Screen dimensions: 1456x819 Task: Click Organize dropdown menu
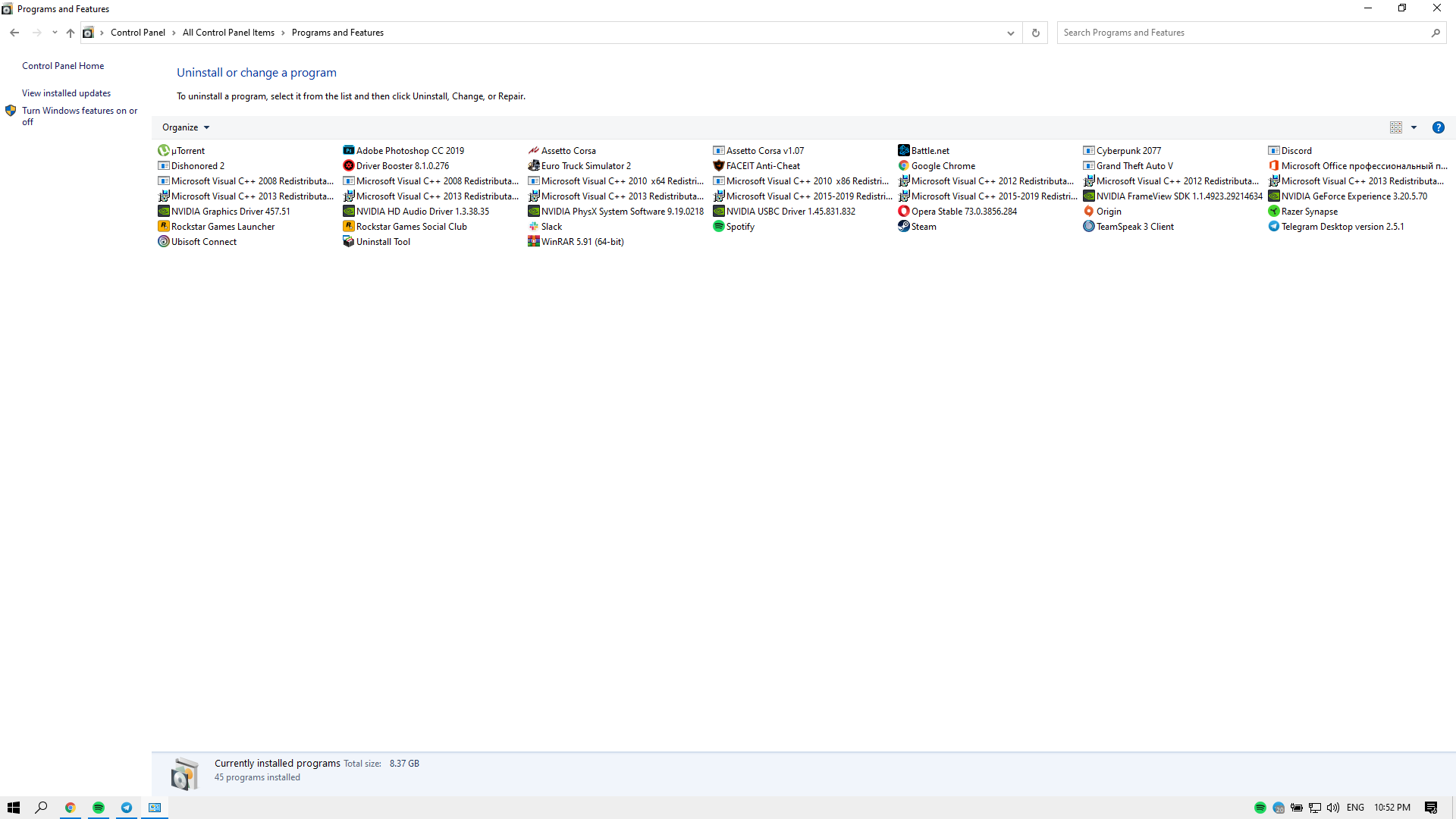(185, 127)
